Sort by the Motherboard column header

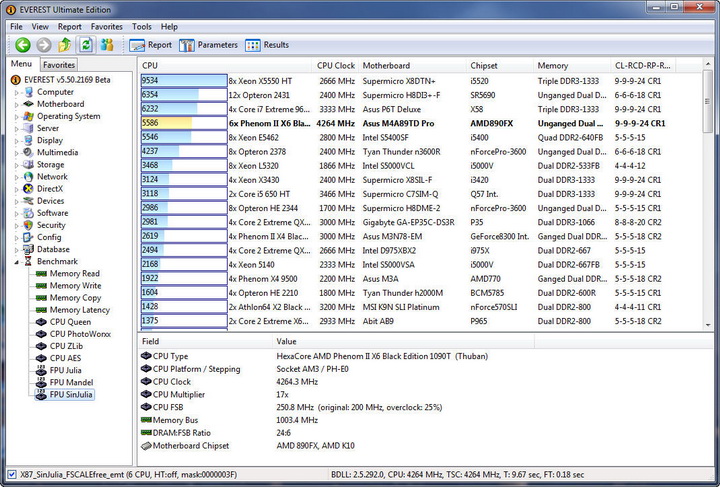[x=412, y=66]
